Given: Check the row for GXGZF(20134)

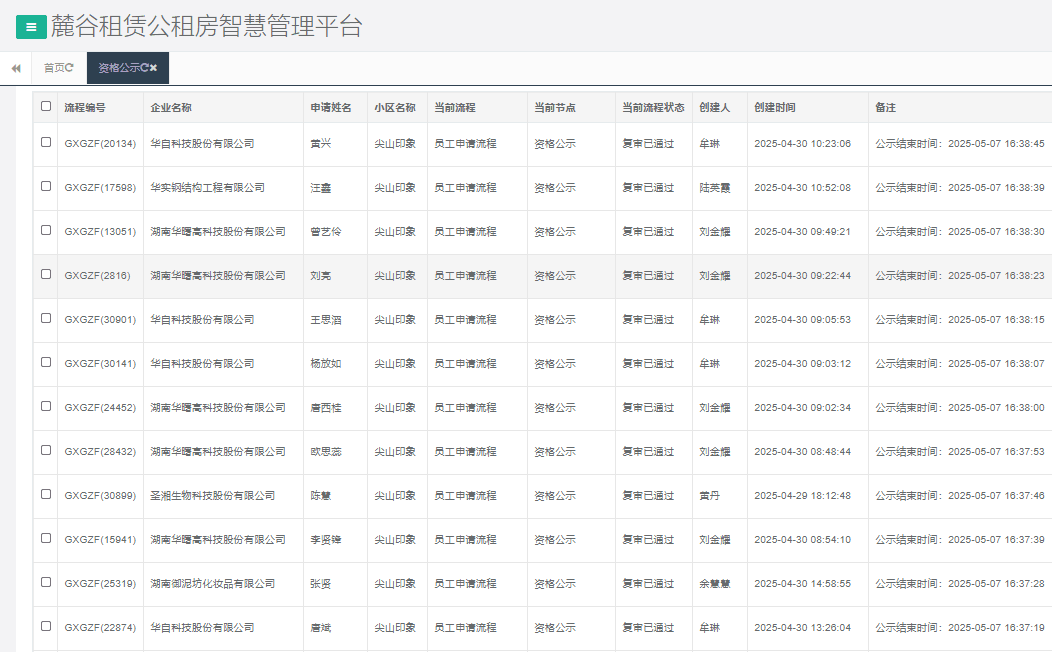Looking at the screenshot, I should coord(44,143).
